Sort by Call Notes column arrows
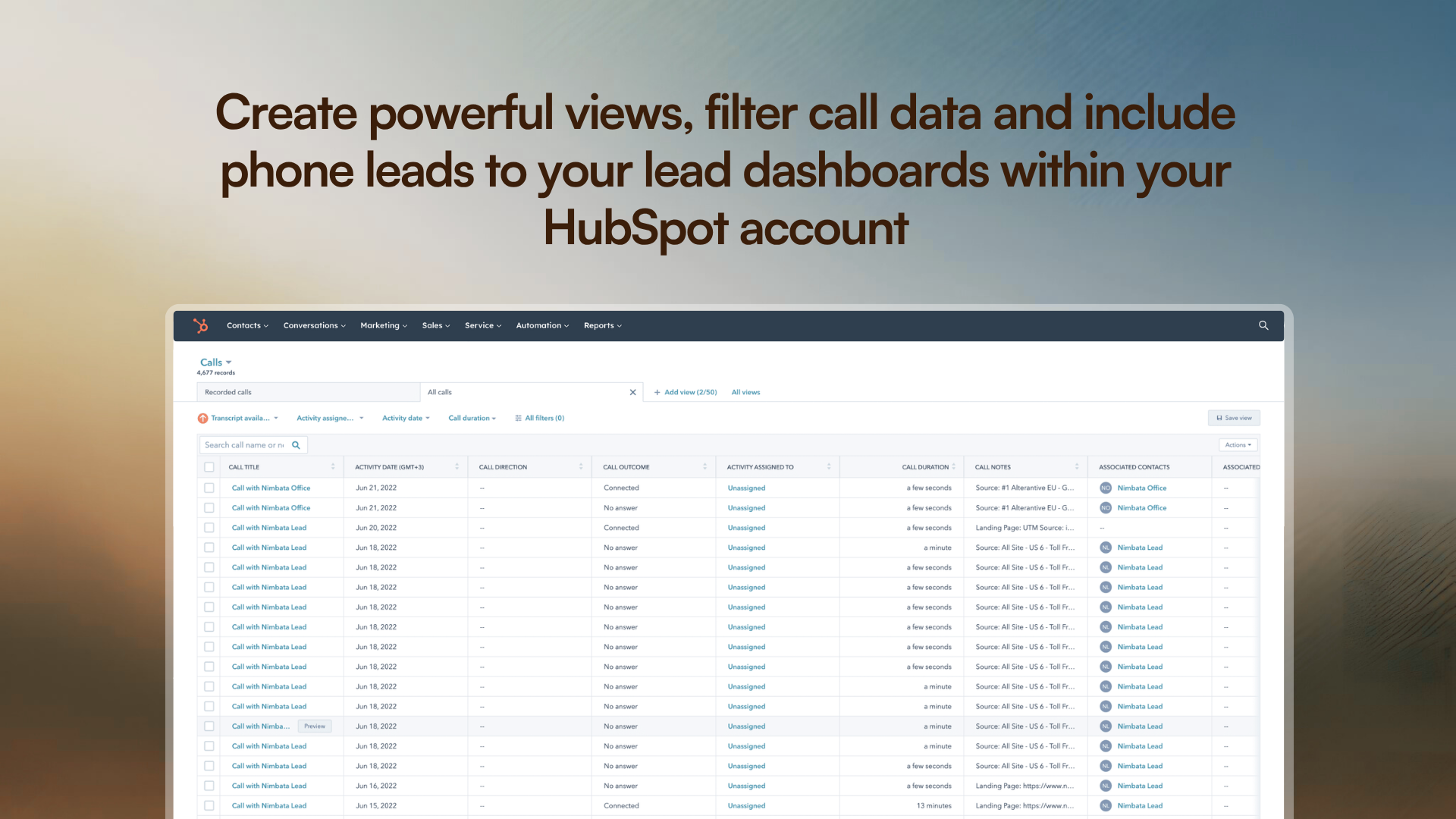The height and width of the screenshot is (819, 1456). pyautogui.click(x=1077, y=467)
